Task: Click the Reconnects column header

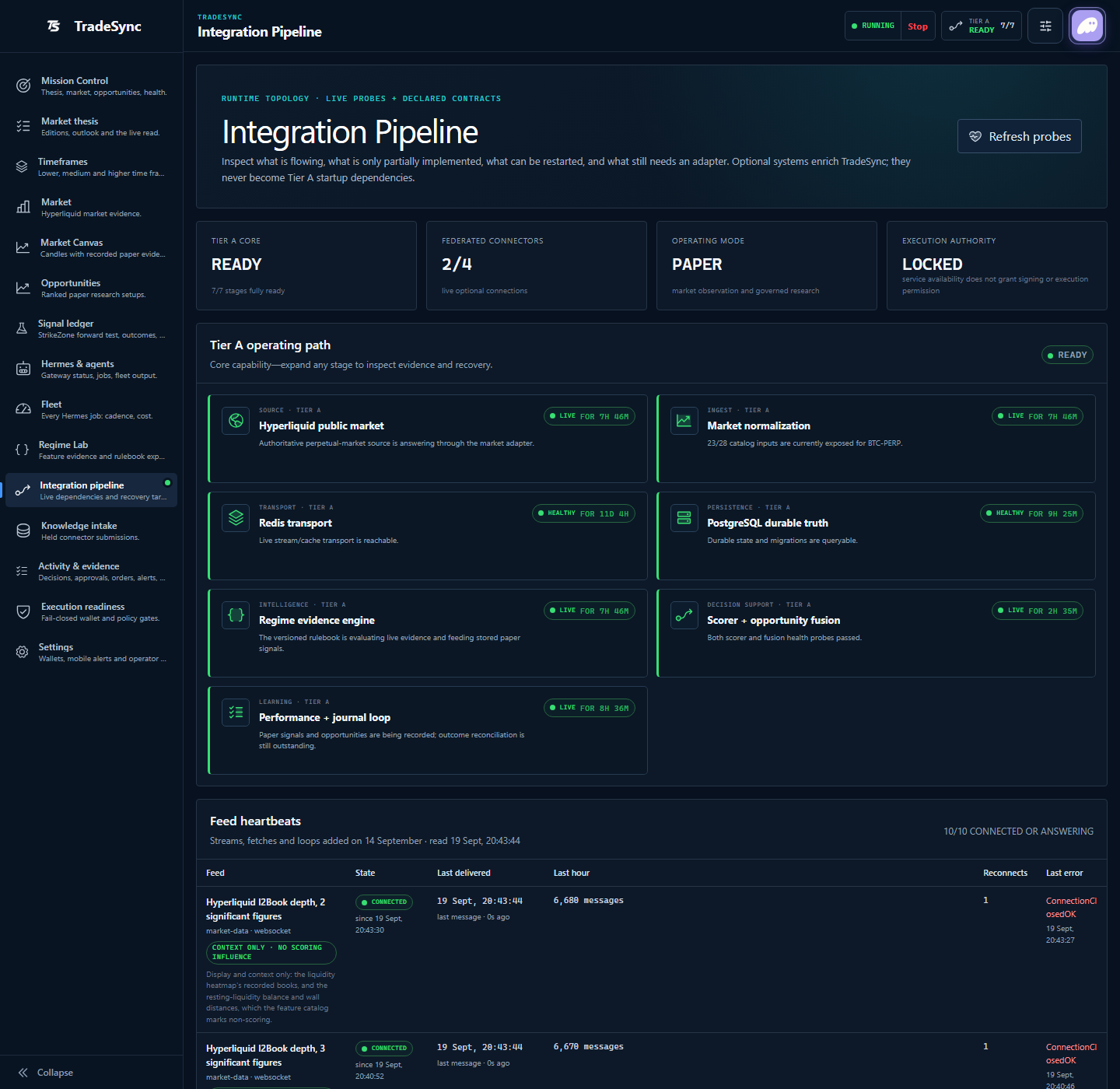Action: [x=1005, y=873]
